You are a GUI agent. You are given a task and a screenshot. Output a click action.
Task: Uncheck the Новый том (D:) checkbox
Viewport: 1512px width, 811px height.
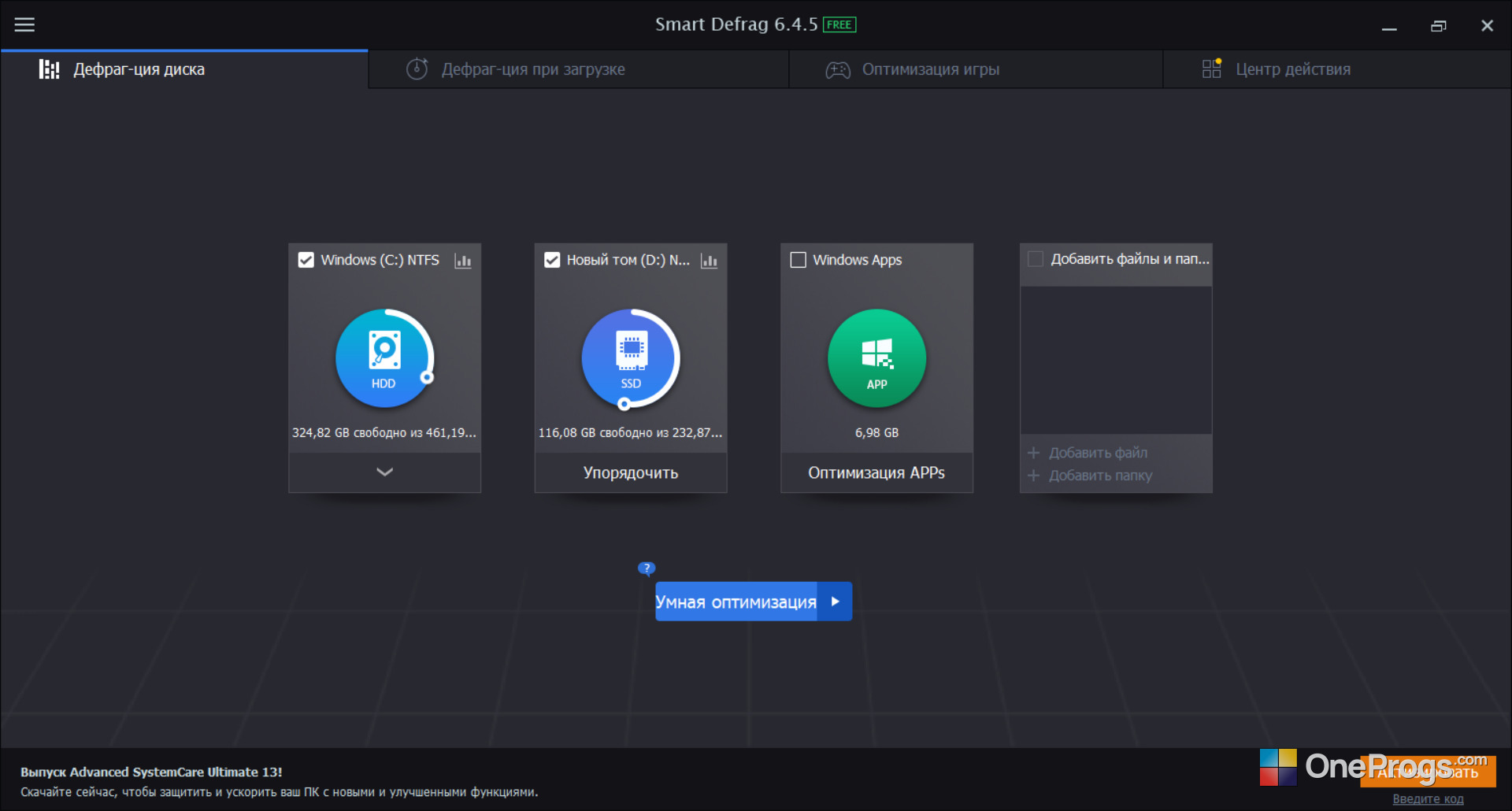point(552,260)
